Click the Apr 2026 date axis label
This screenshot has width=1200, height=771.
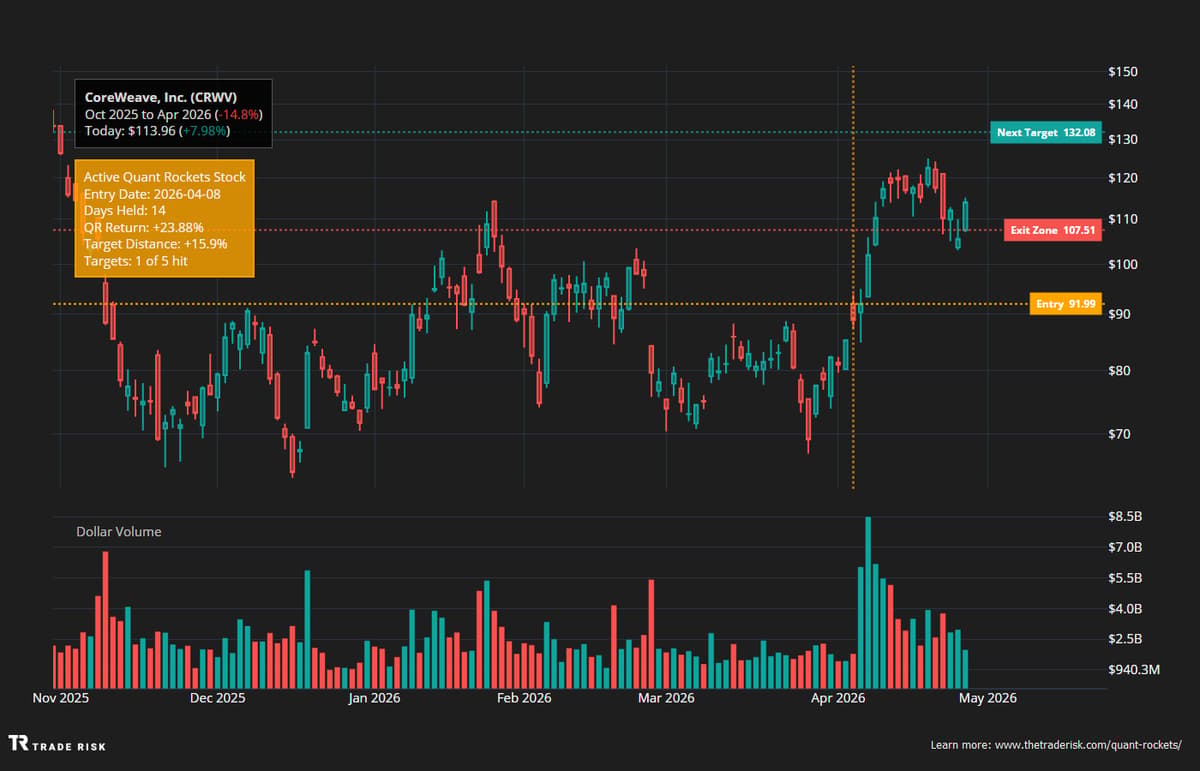click(x=838, y=698)
